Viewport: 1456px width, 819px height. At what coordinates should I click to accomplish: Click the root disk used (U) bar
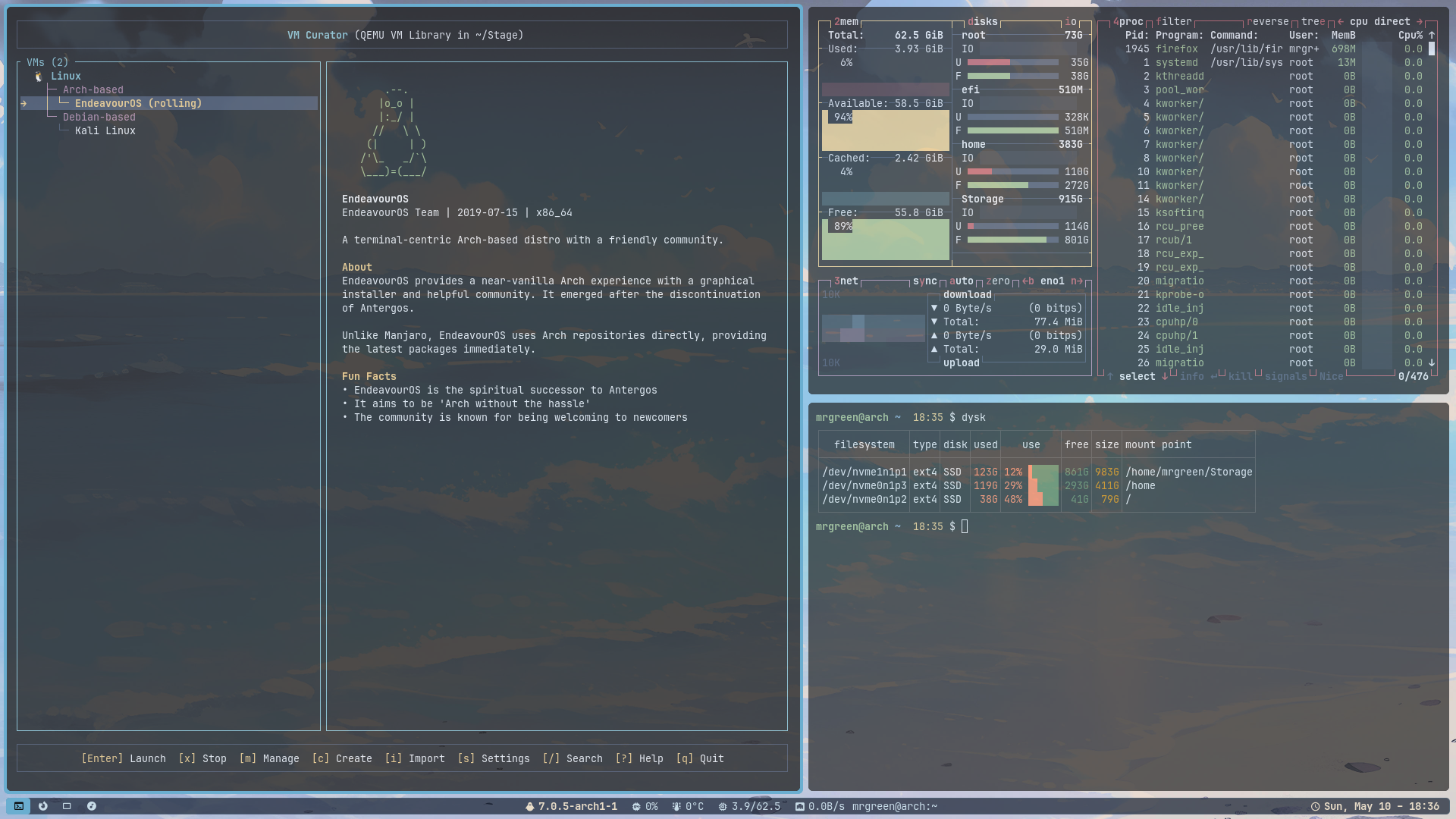tap(1013, 62)
